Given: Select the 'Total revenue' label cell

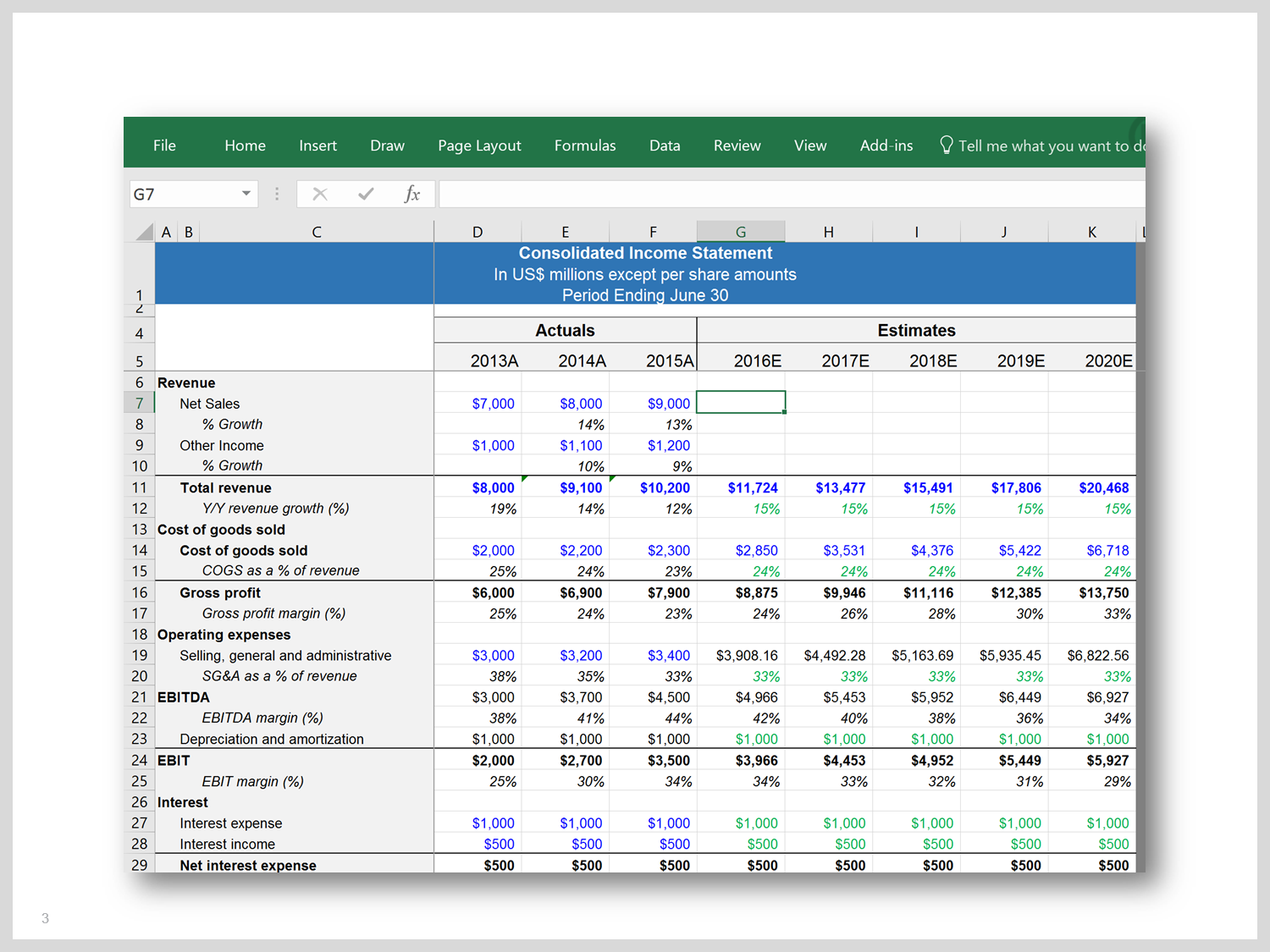Looking at the screenshot, I should [225, 487].
